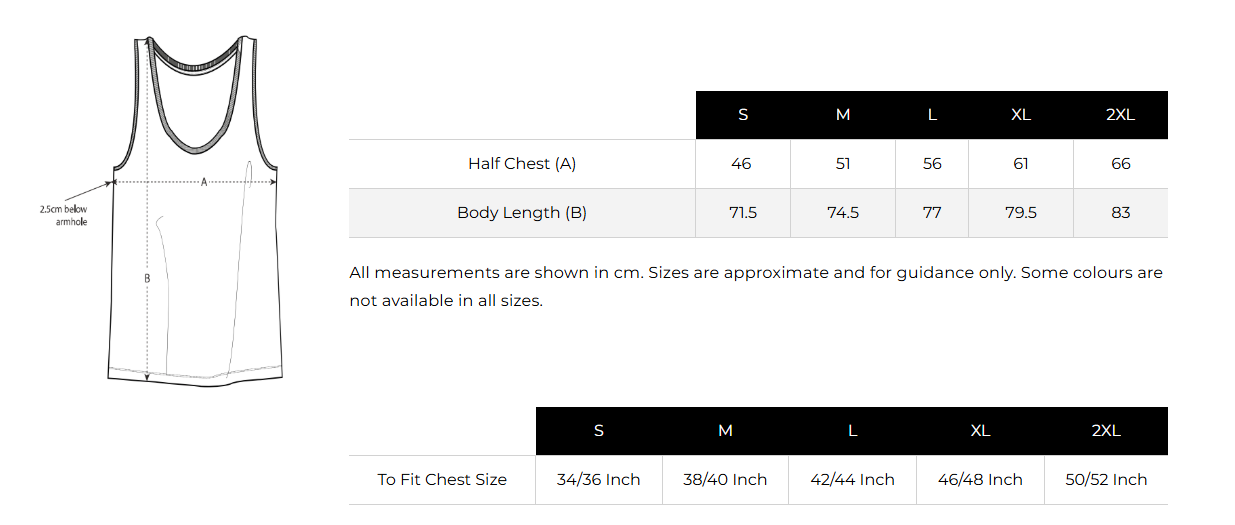Click the 38/40 Inch chest size cell
Viewport: 1235px width, 525px height.
[x=725, y=480]
